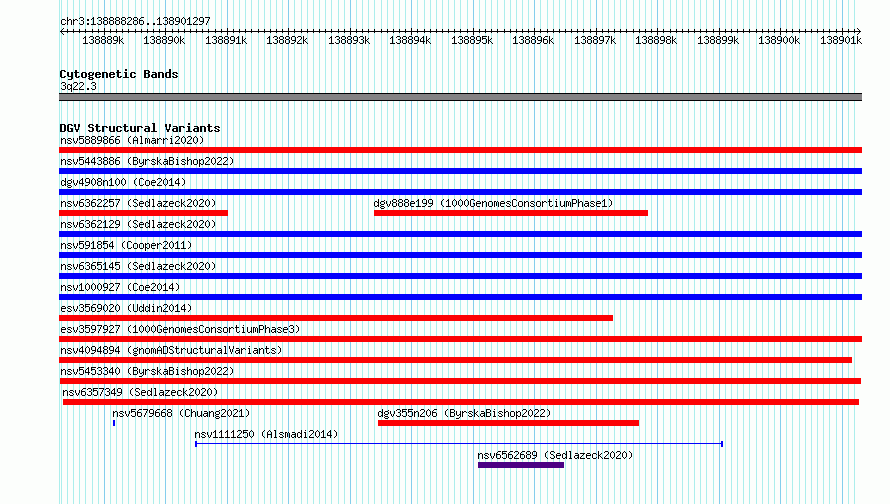Image resolution: width=890 pixels, height=504 pixels.
Task: Select the thin blue line of nsv1111250
Action: [459, 444]
